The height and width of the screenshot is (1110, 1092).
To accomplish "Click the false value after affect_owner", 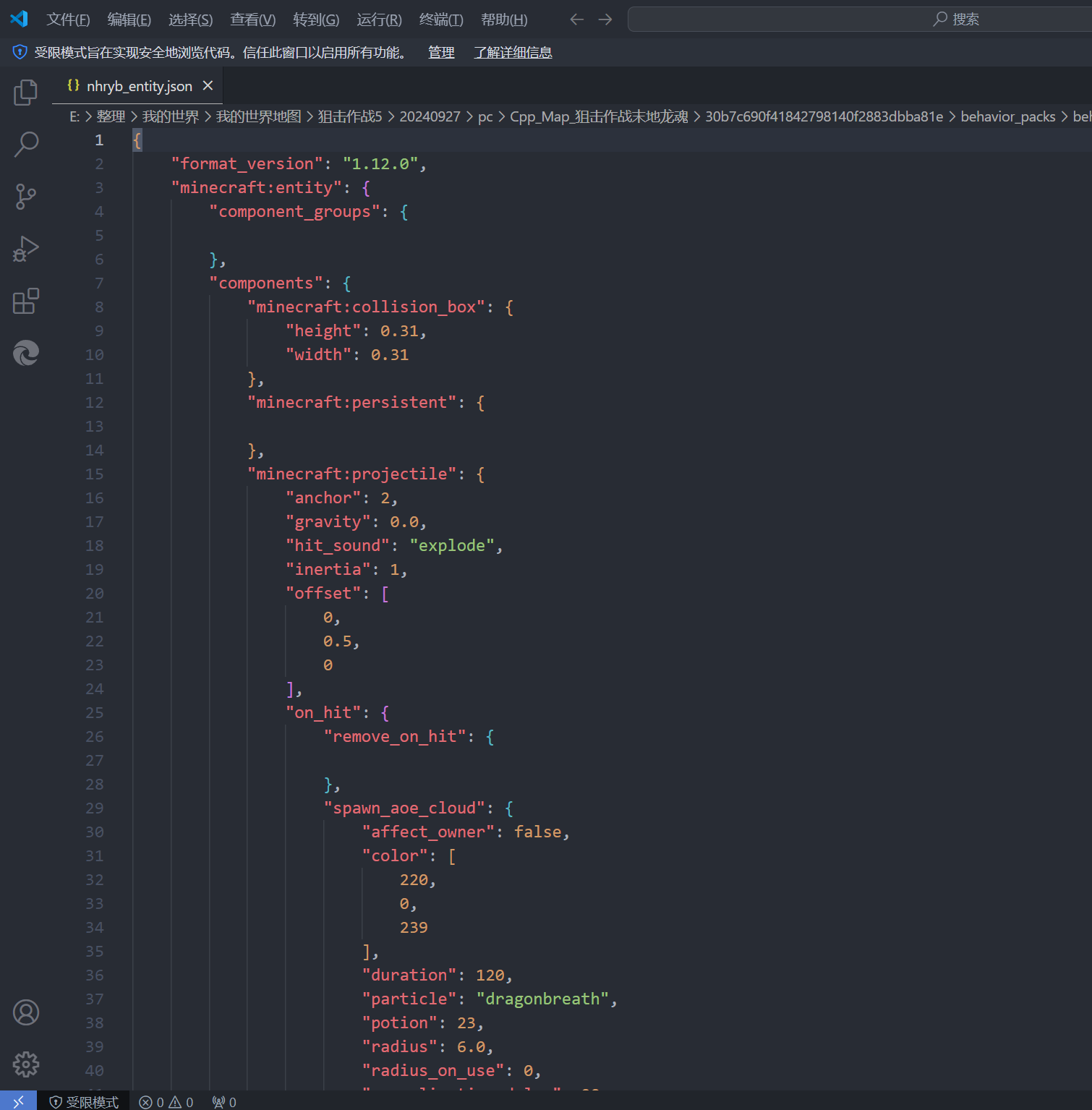I will (x=537, y=832).
